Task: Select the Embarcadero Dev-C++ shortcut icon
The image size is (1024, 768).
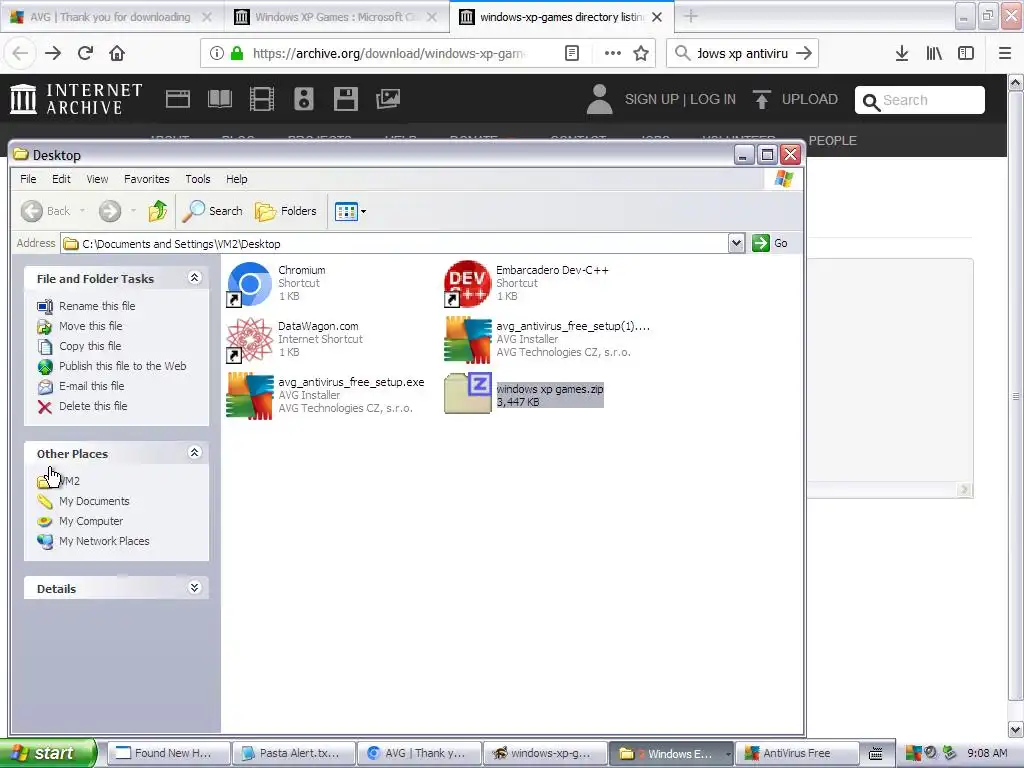Action: pos(468,283)
